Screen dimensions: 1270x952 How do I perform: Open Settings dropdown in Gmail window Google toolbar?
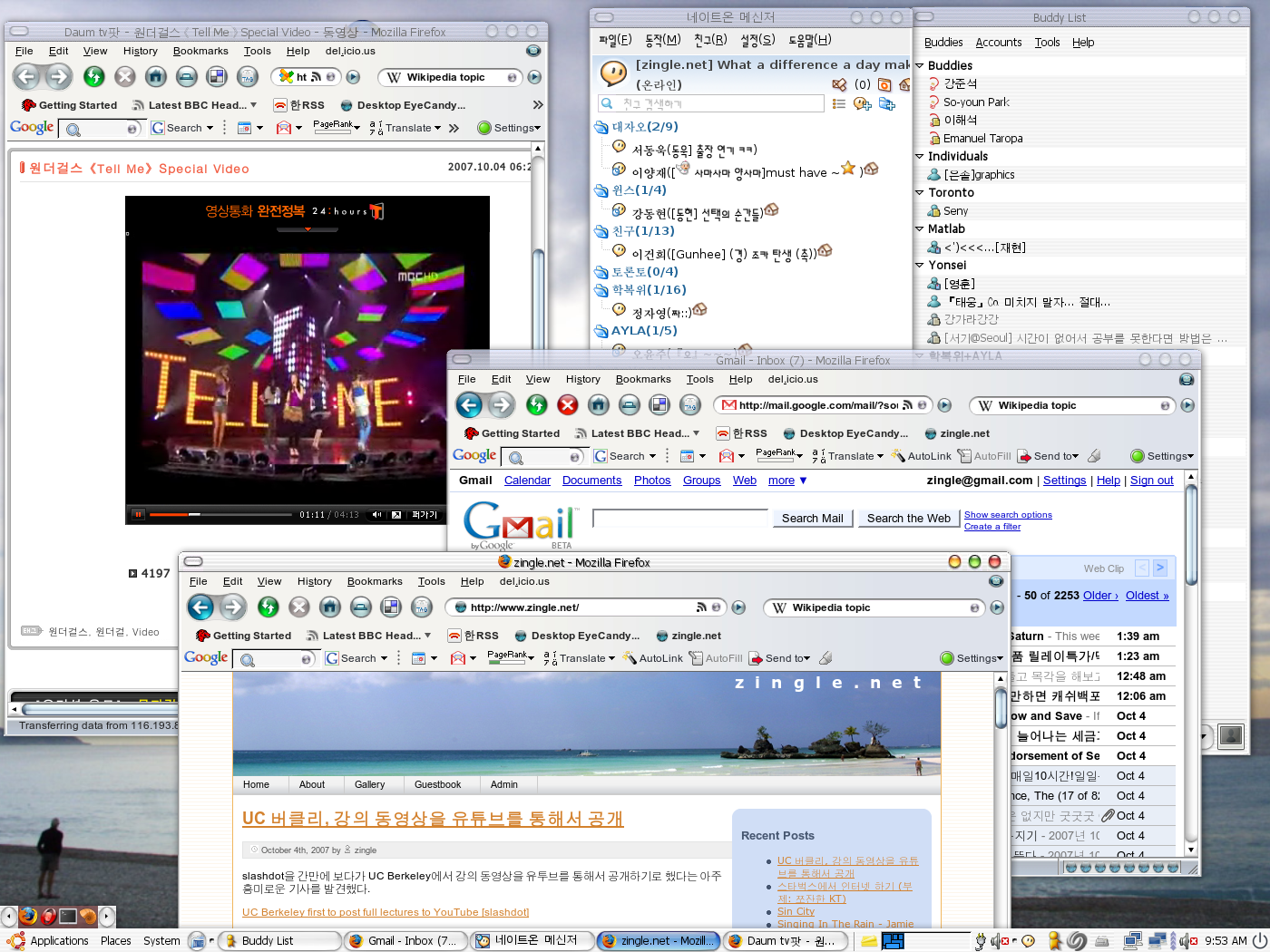1190,456
